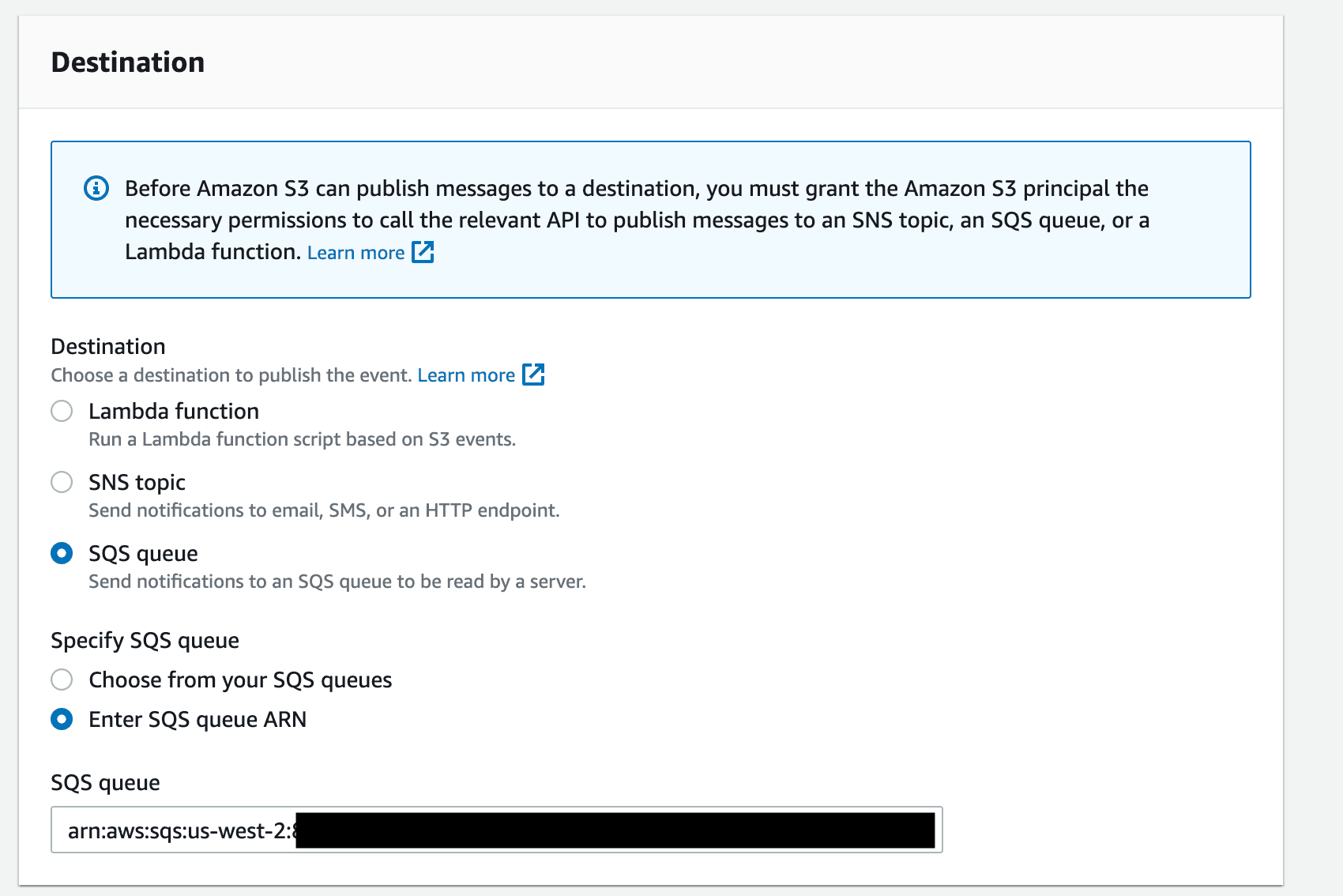Screen dimensions: 1343x896
Task: Open the Learn more link in the notice box
Action: point(355,251)
